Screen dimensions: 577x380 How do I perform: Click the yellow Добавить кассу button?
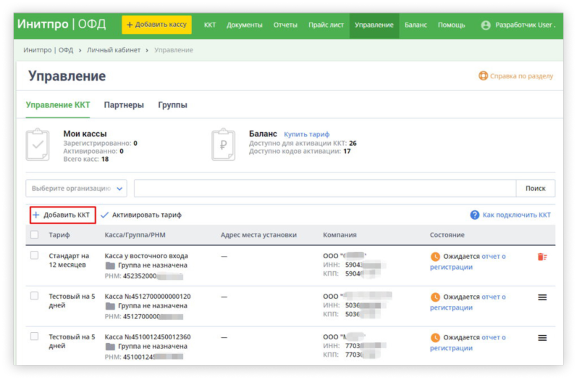click(x=157, y=25)
